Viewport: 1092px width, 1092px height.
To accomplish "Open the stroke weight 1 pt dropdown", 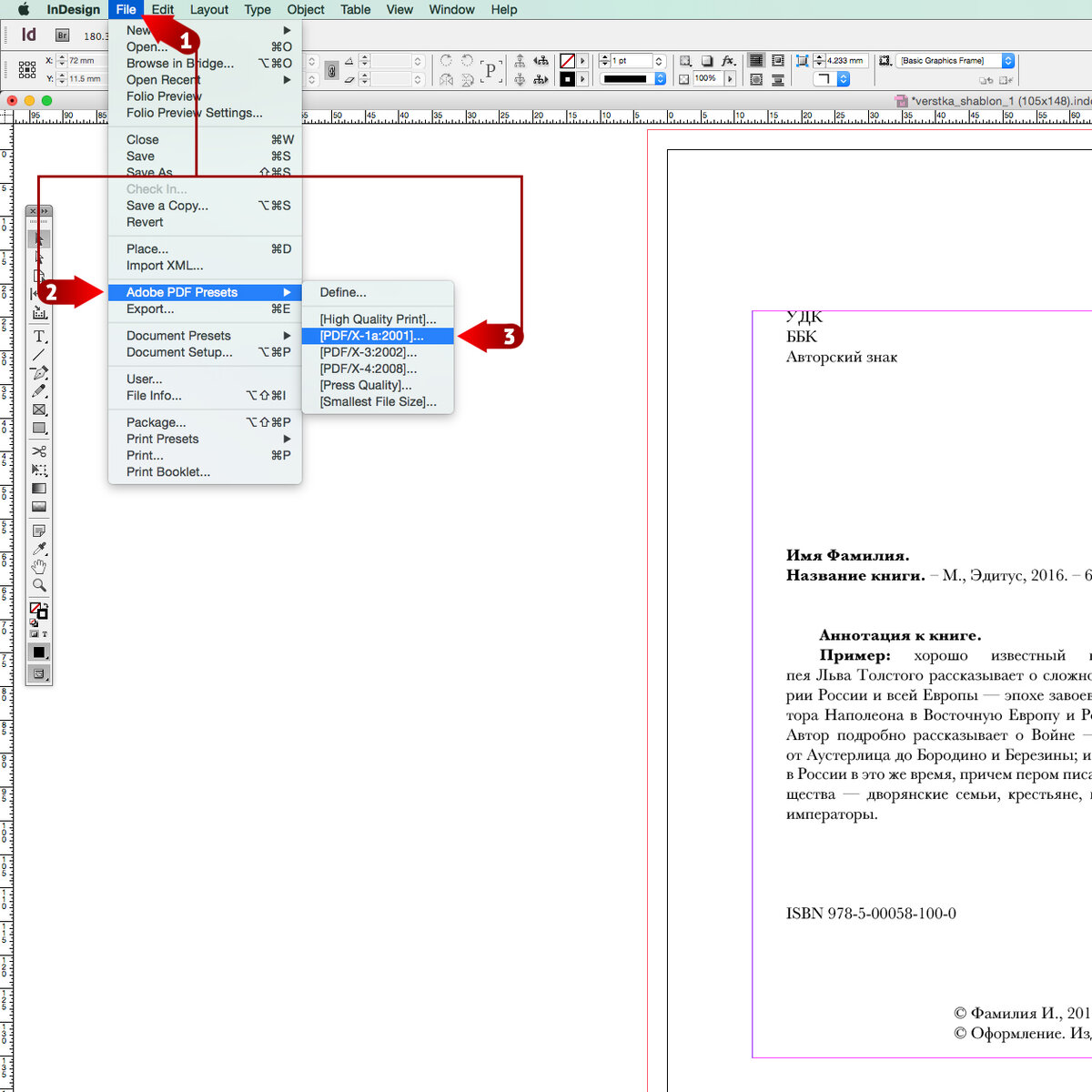I will point(659,61).
